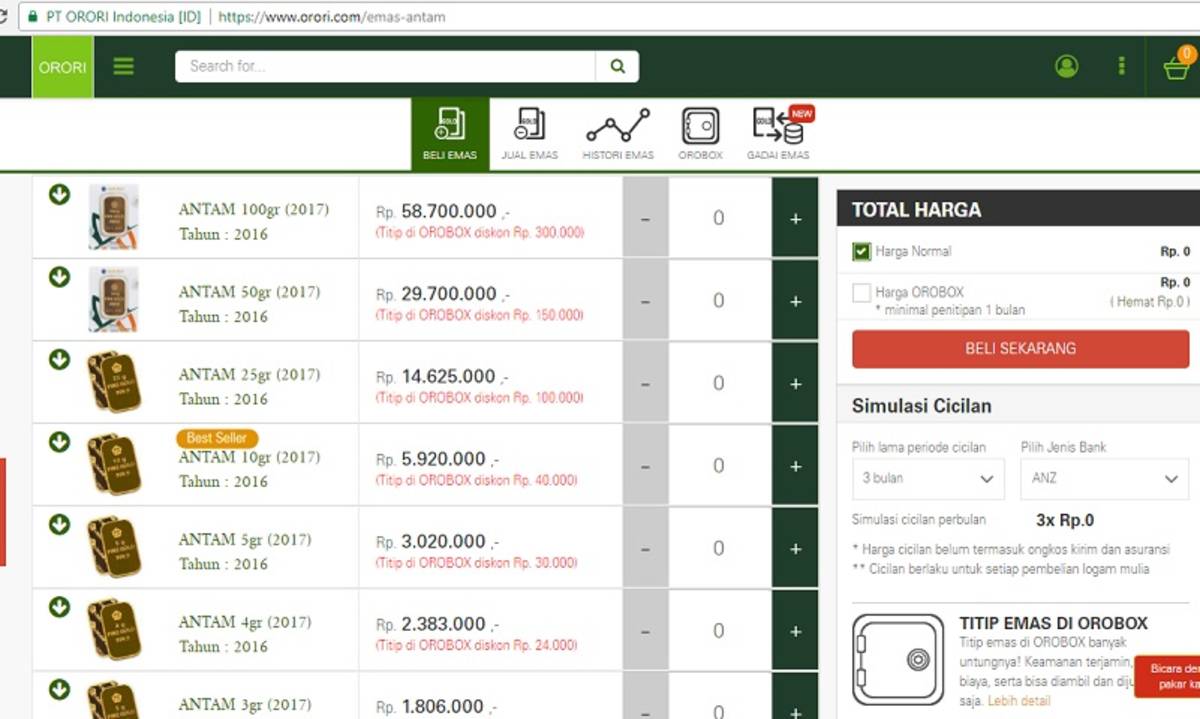
Task: Open the shopping basket icon
Action: [1176, 67]
